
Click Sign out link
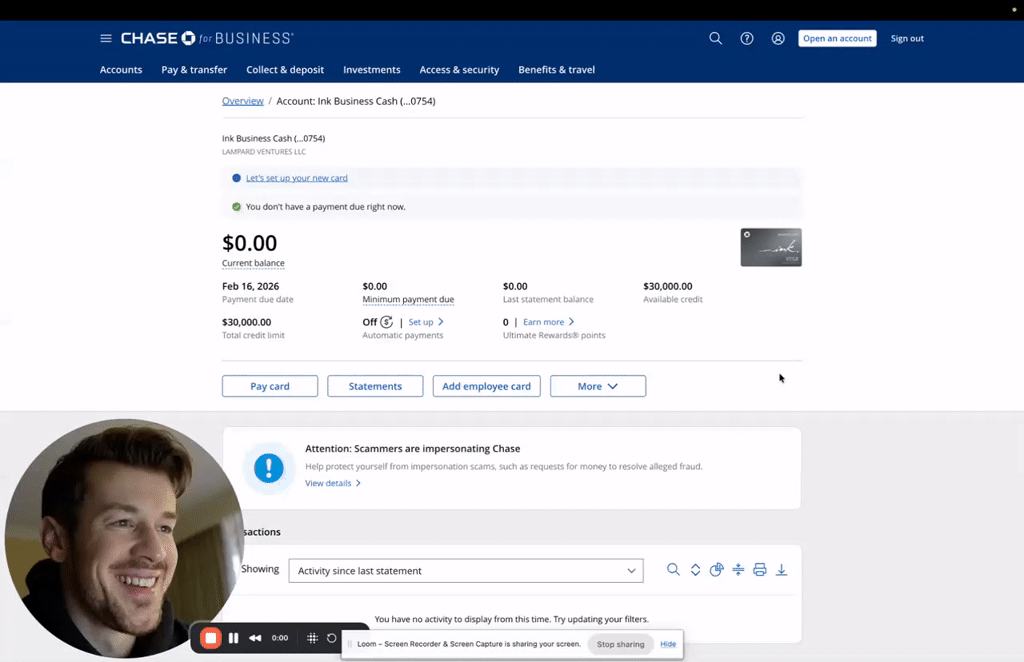coord(907,39)
